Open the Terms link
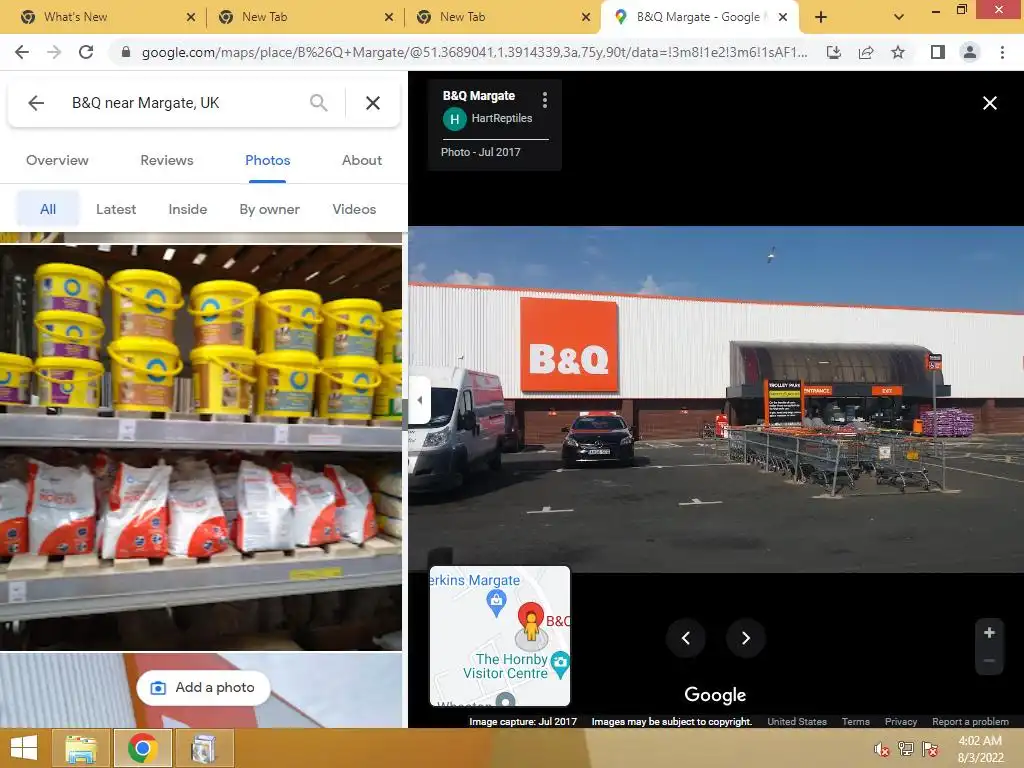 click(856, 722)
